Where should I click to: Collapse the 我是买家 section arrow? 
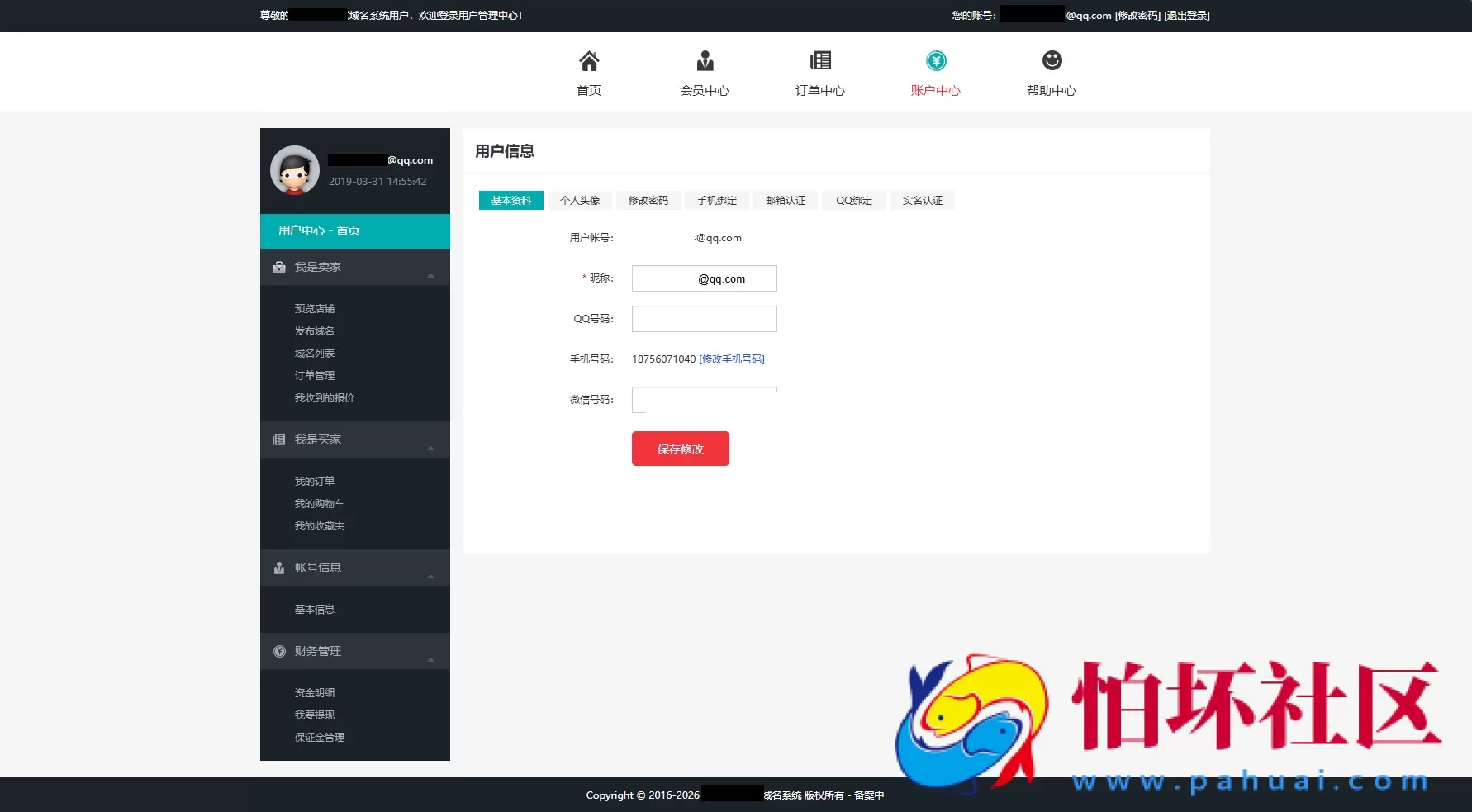[430, 448]
